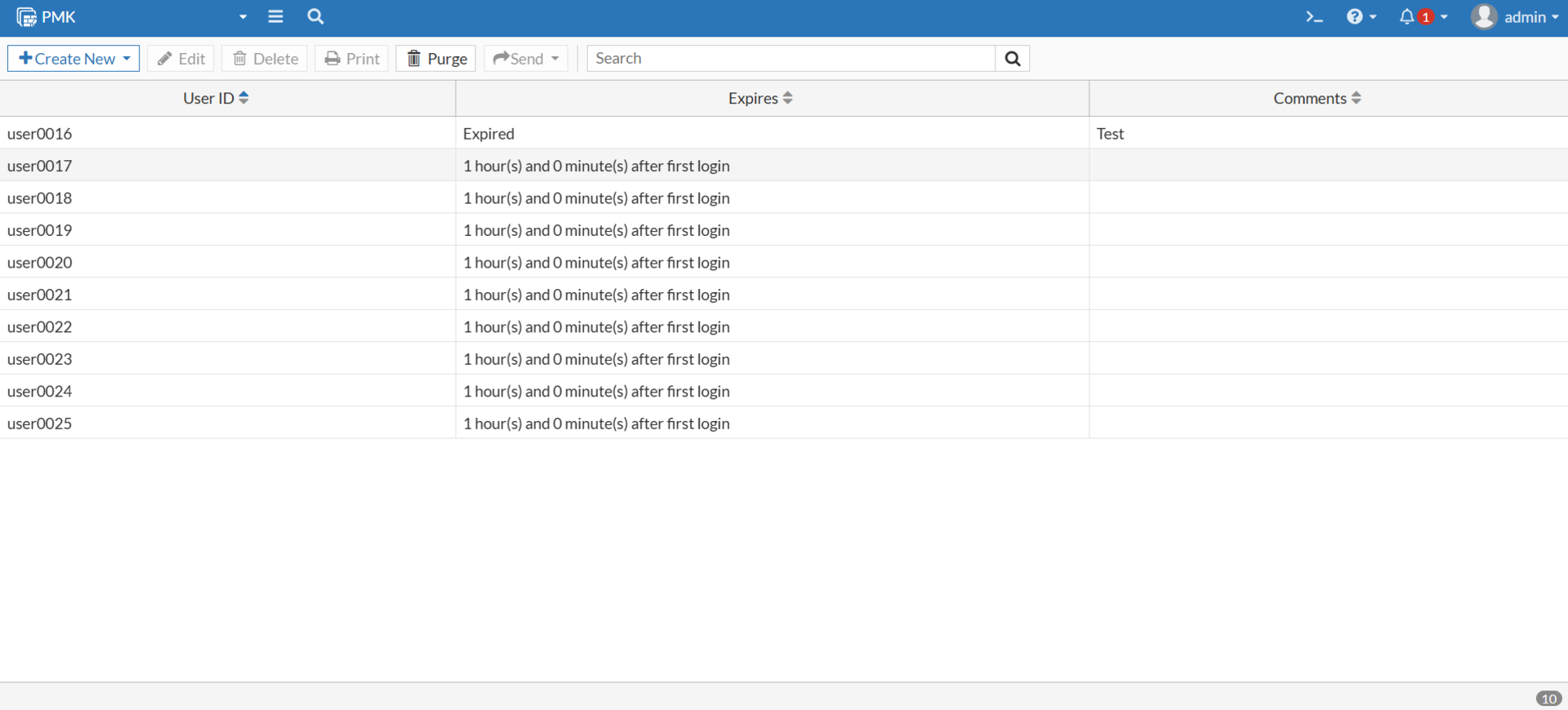Image resolution: width=1568 pixels, height=710 pixels.
Task: Open the PMK device selector dropdown arrow
Action: (x=243, y=17)
